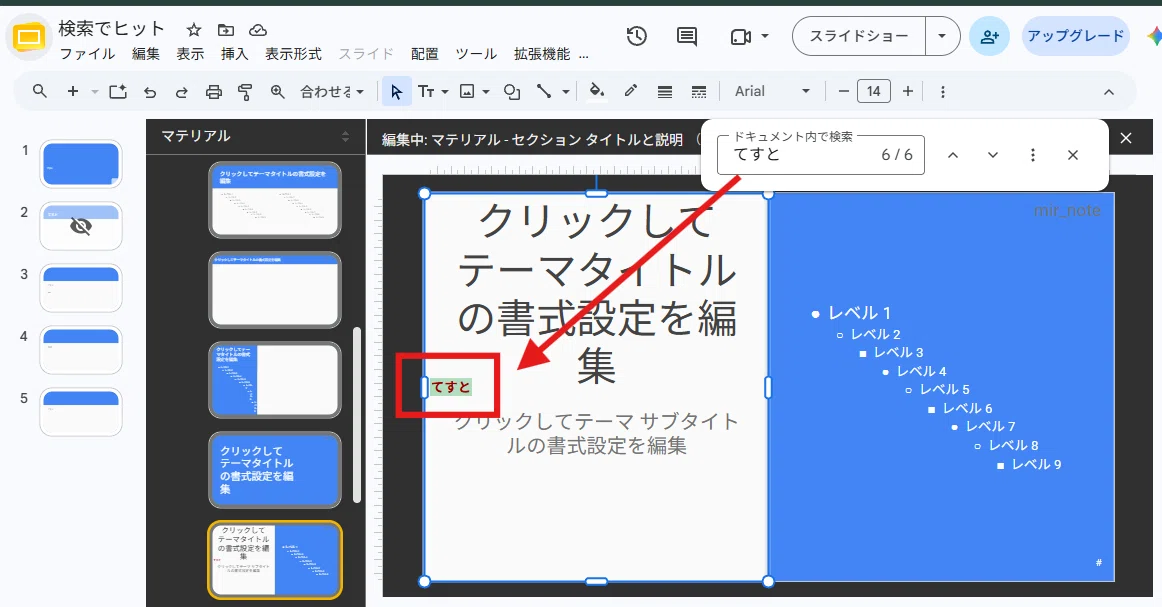Start the スライドショー

[859, 36]
